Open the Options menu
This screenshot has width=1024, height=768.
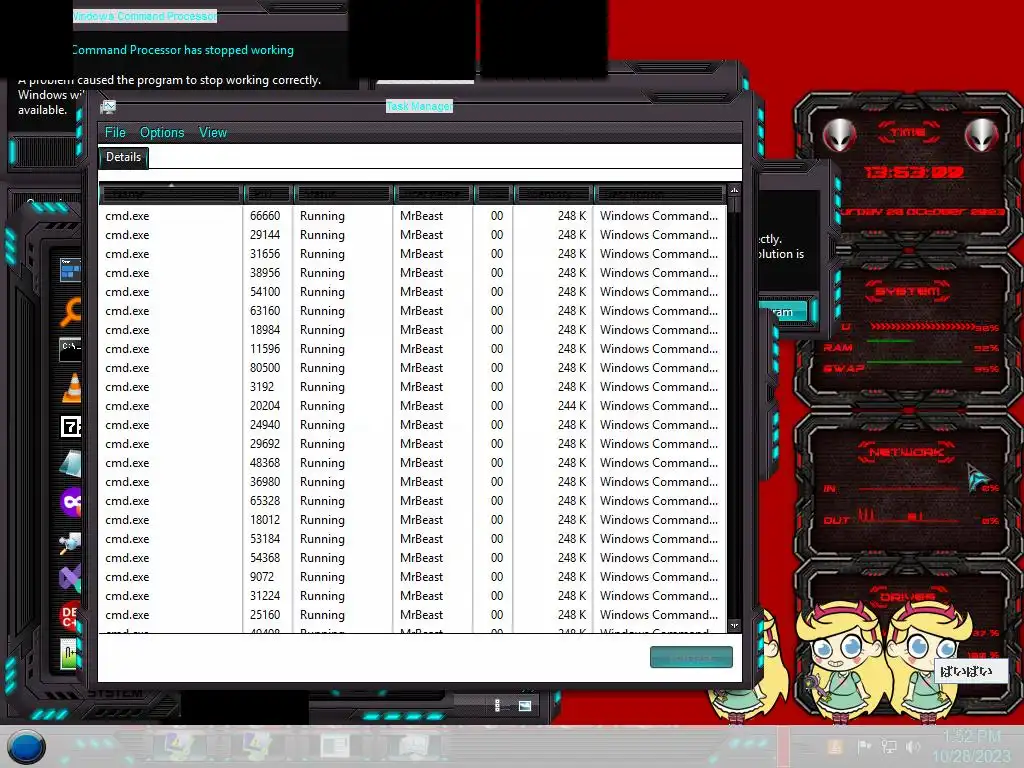pos(162,133)
